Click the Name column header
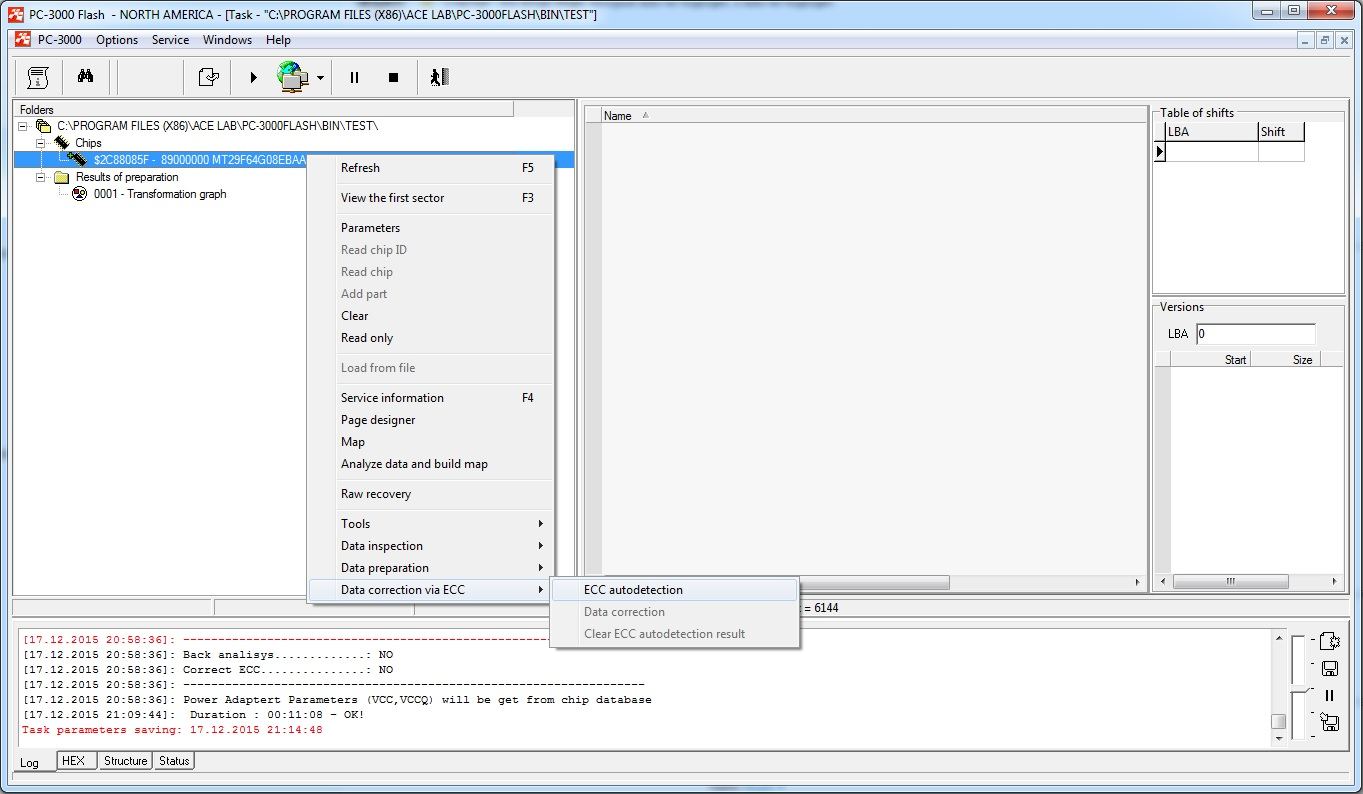 (x=874, y=116)
